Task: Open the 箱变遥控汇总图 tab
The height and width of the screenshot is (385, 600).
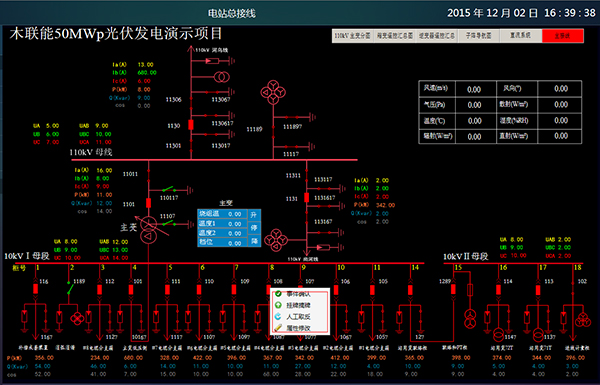Action: (x=395, y=36)
